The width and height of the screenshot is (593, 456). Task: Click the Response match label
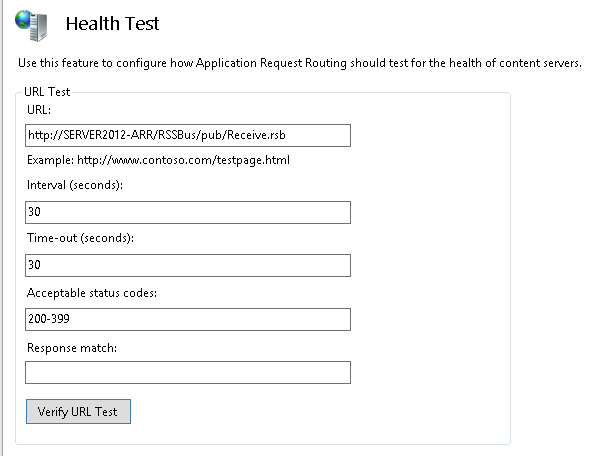point(72,348)
